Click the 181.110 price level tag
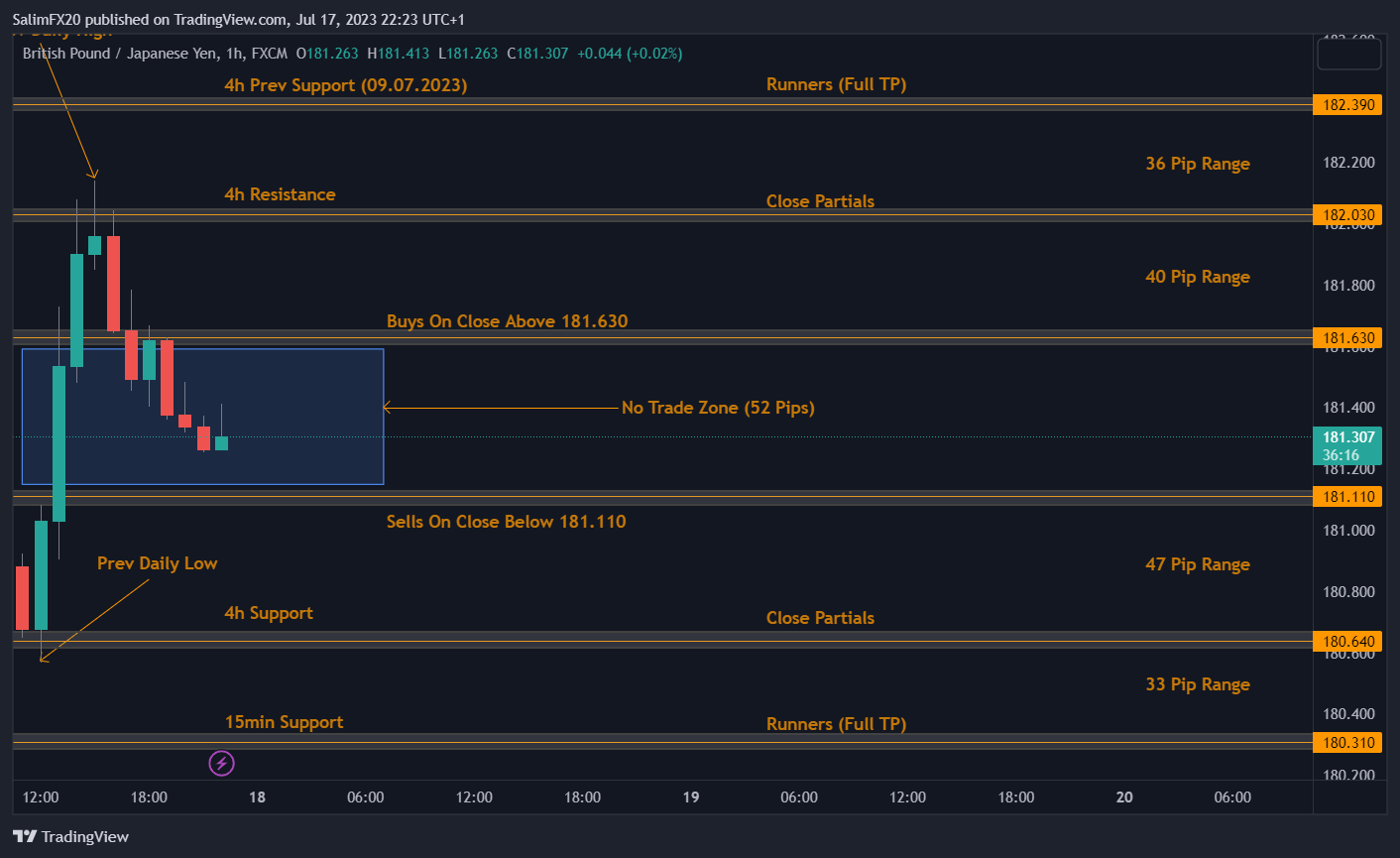This screenshot has height=858, width=1400. [1347, 497]
